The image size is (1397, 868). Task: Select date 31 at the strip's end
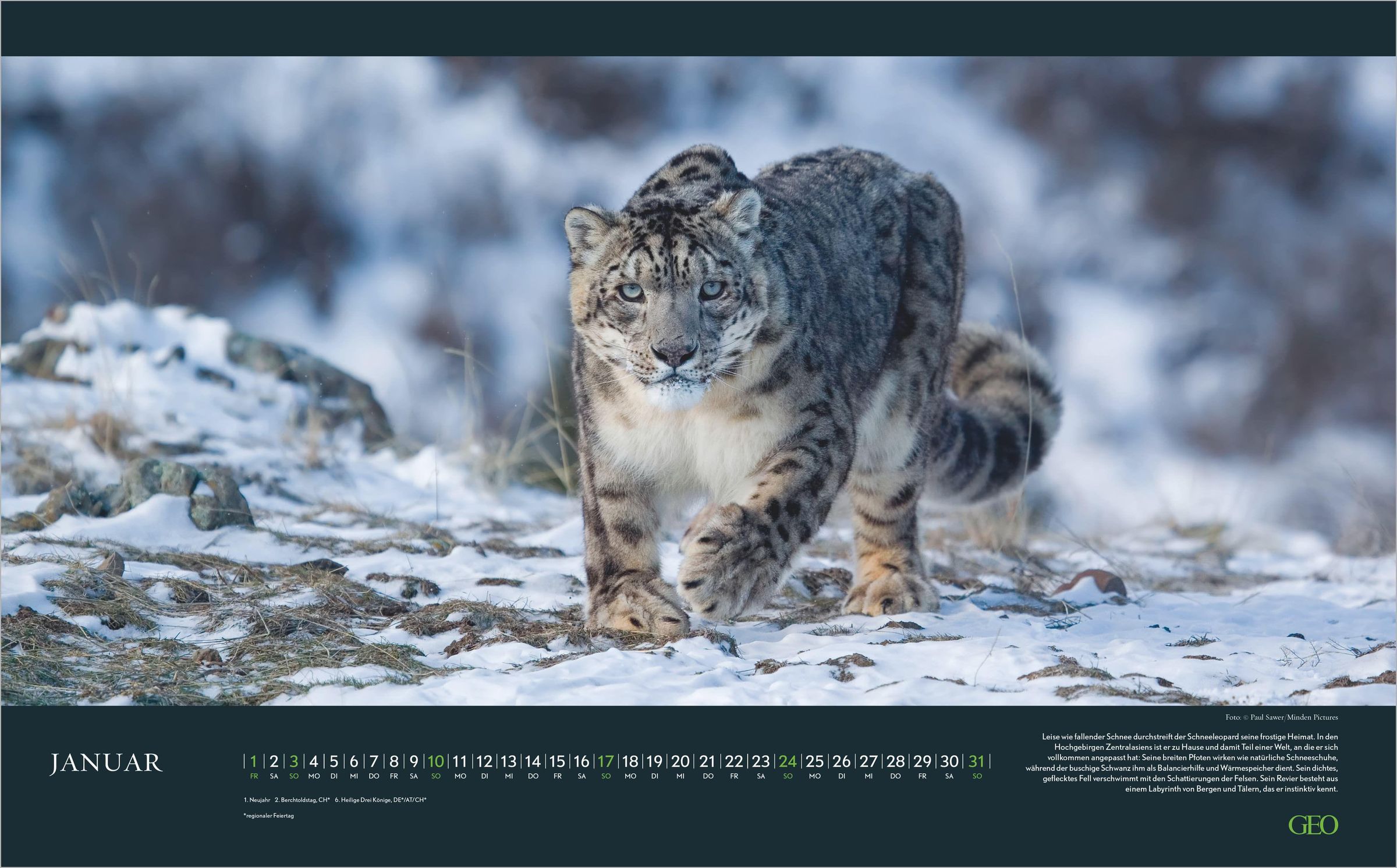coord(976,761)
